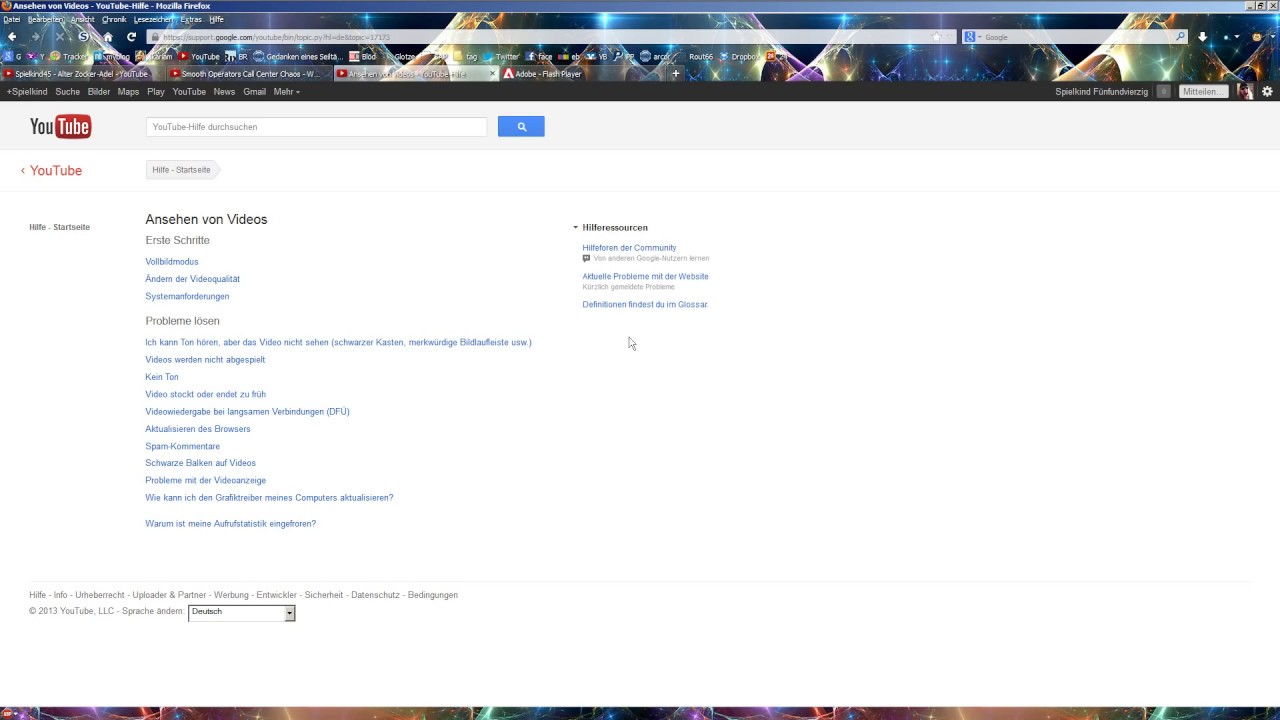
Task: Open the Dropbox bookmark
Action: tap(738, 57)
